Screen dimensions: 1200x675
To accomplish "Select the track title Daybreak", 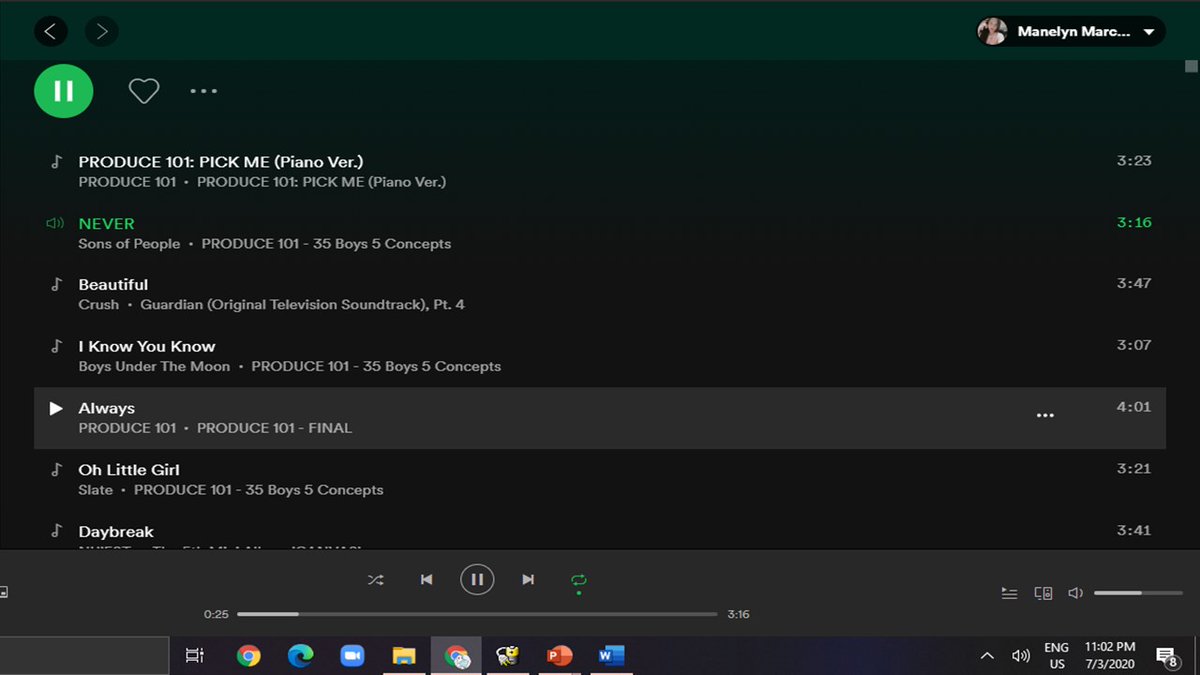I will coord(116,532).
